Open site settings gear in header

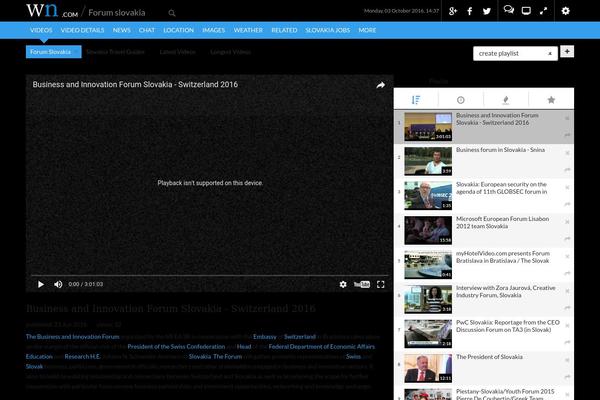pos(566,11)
